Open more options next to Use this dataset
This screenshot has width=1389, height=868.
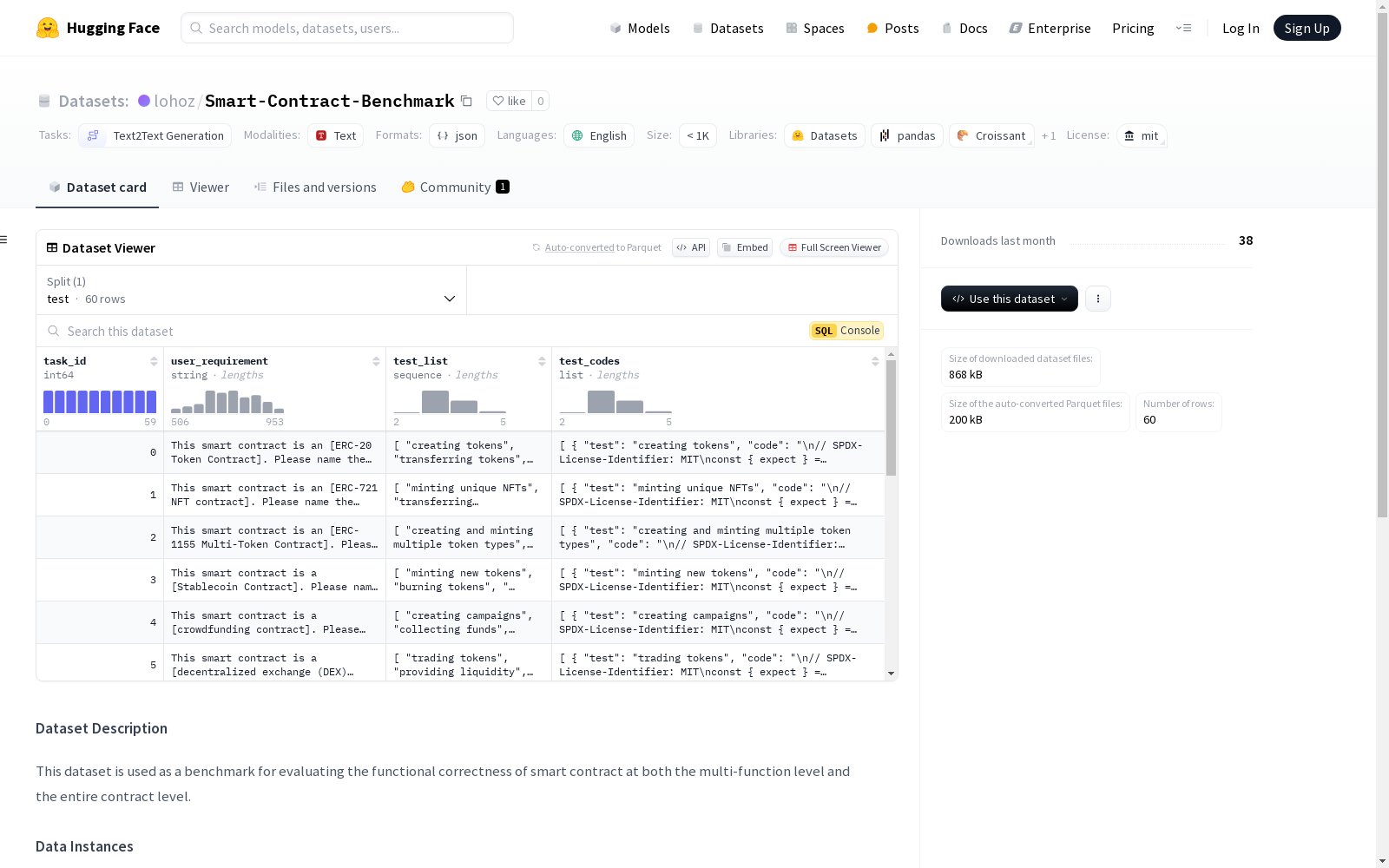tap(1098, 299)
